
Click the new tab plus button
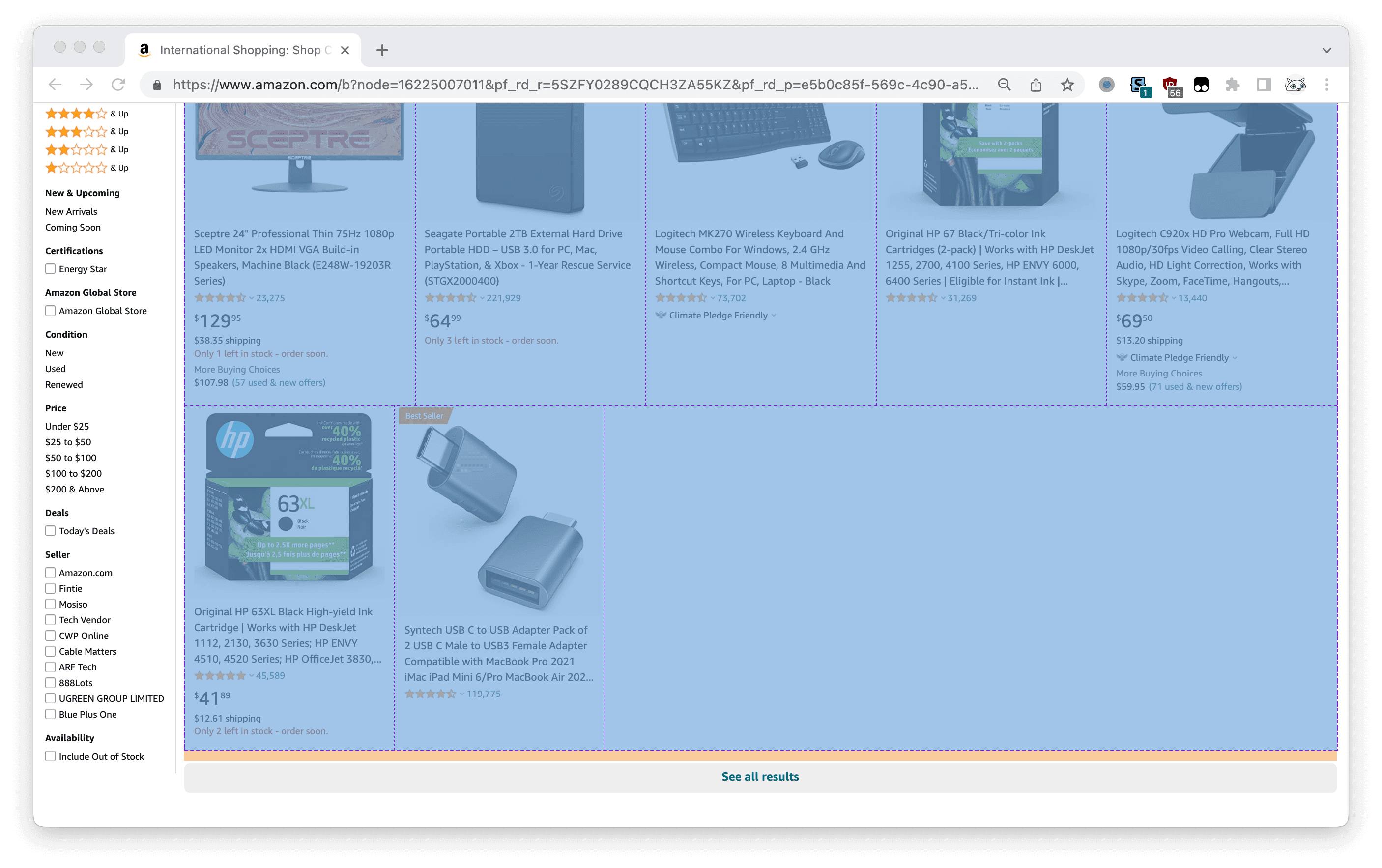[x=382, y=51]
